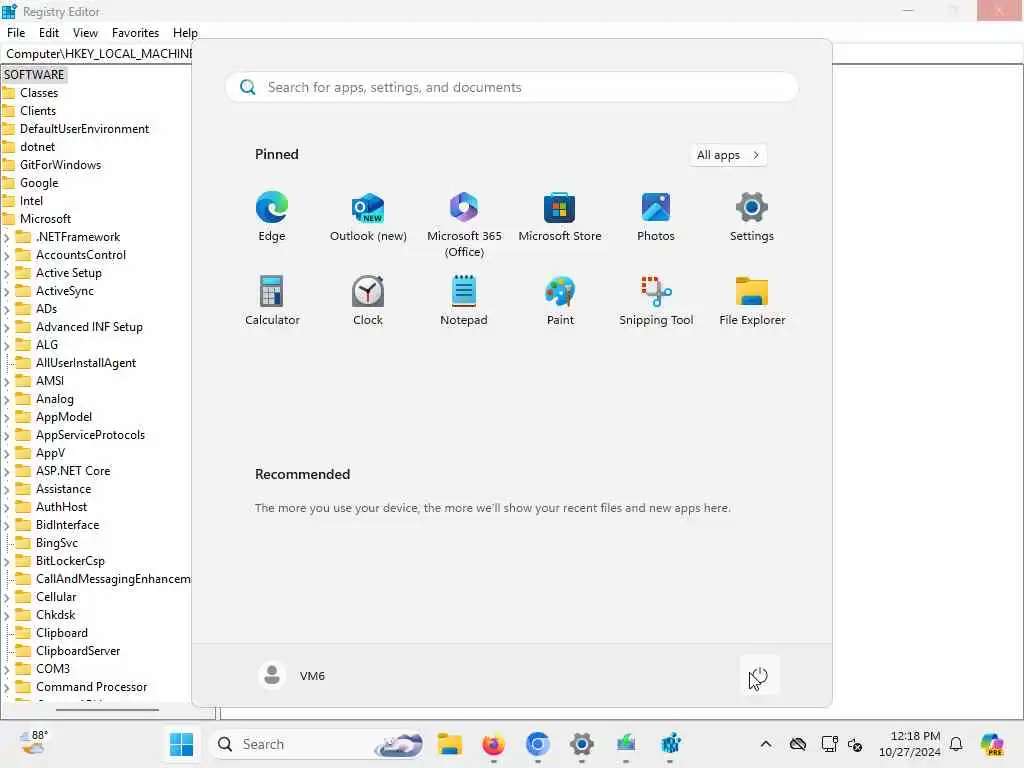Open Registry Editor View menu
Screen dimensions: 1024x768
click(85, 33)
